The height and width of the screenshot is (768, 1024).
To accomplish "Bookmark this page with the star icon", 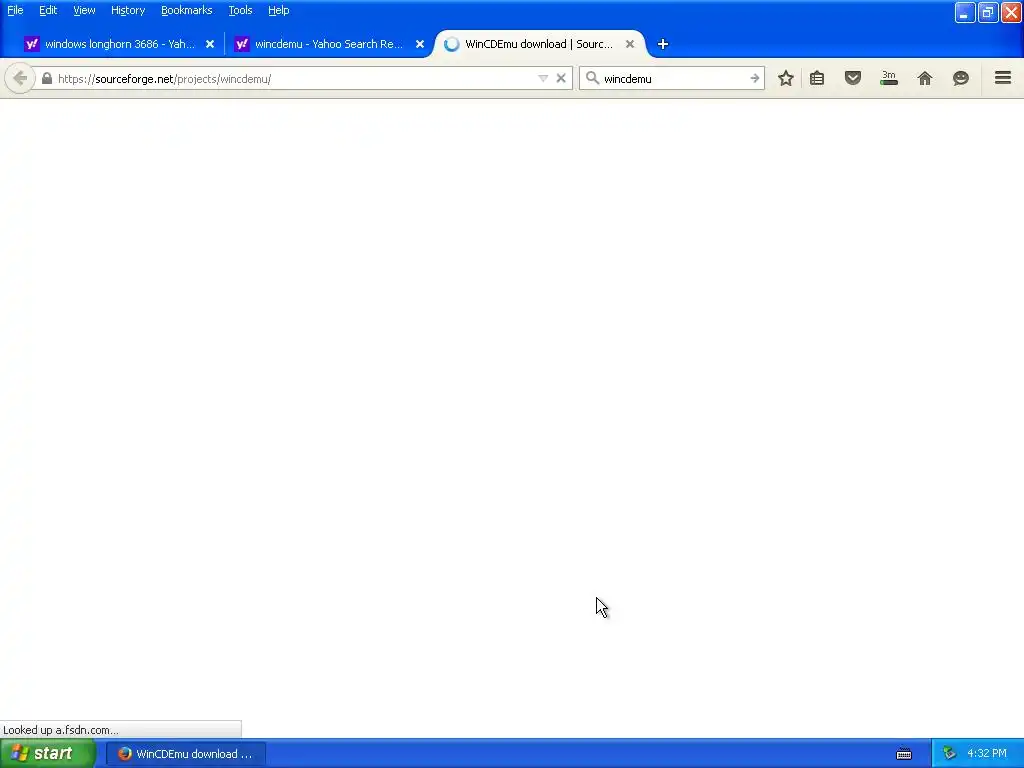I will [x=786, y=78].
